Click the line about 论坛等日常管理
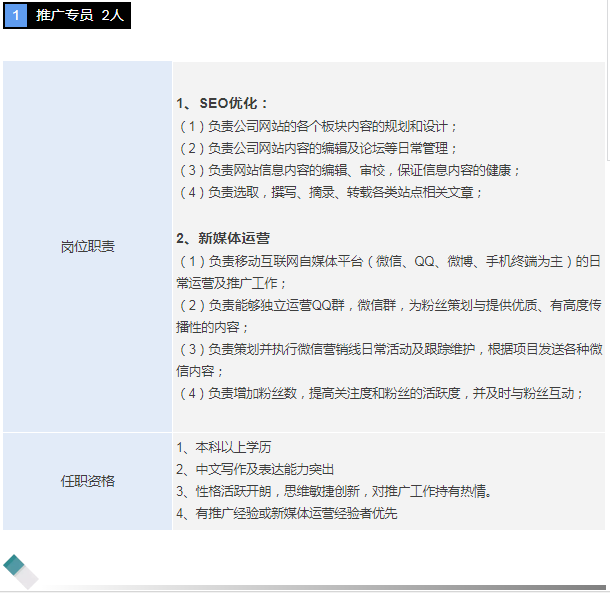 point(317,148)
